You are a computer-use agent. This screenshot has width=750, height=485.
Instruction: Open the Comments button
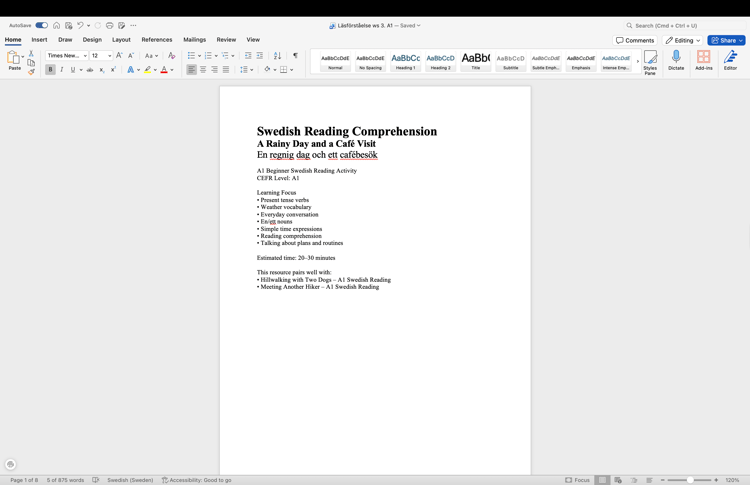click(635, 40)
